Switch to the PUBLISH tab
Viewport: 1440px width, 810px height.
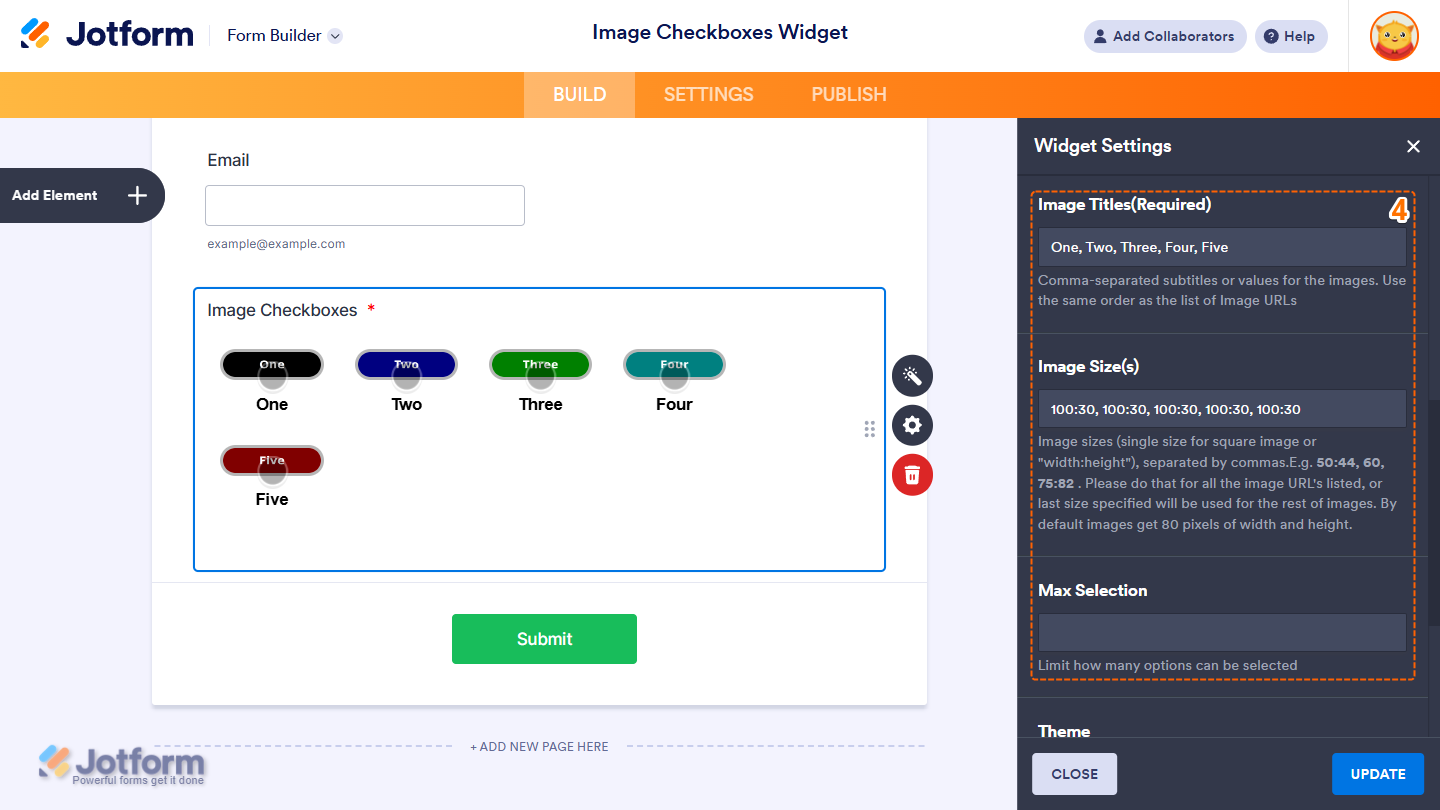(848, 94)
